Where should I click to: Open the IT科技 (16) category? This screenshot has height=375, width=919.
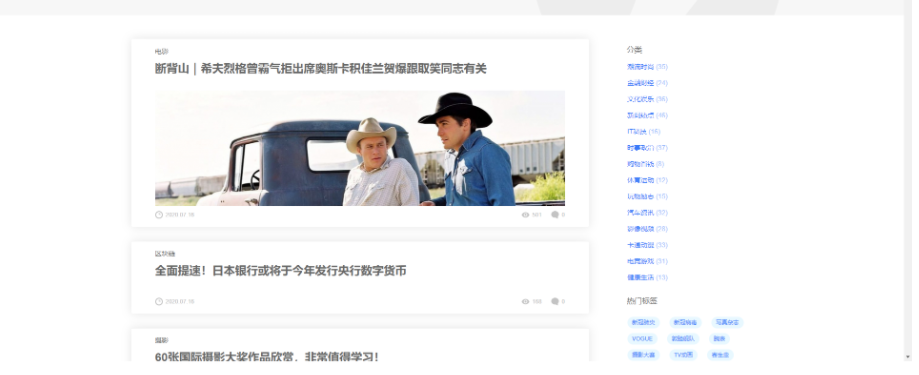[x=644, y=132]
